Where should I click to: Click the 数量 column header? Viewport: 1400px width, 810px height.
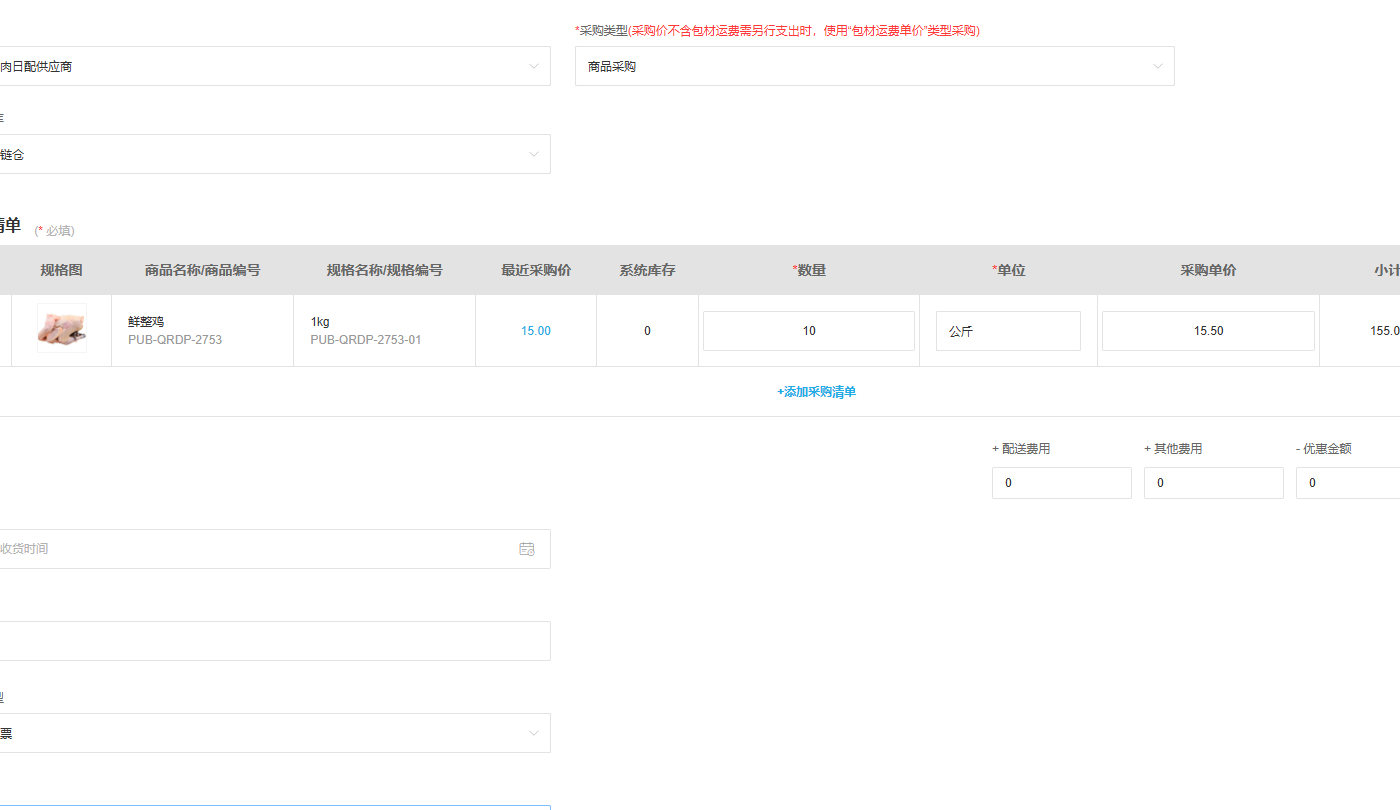pos(809,270)
